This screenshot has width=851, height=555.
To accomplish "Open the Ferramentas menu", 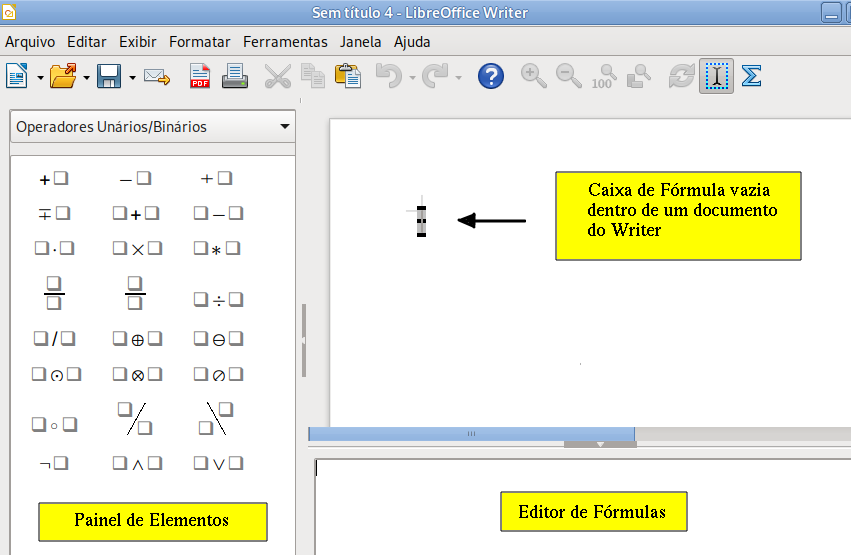I will pos(285,42).
